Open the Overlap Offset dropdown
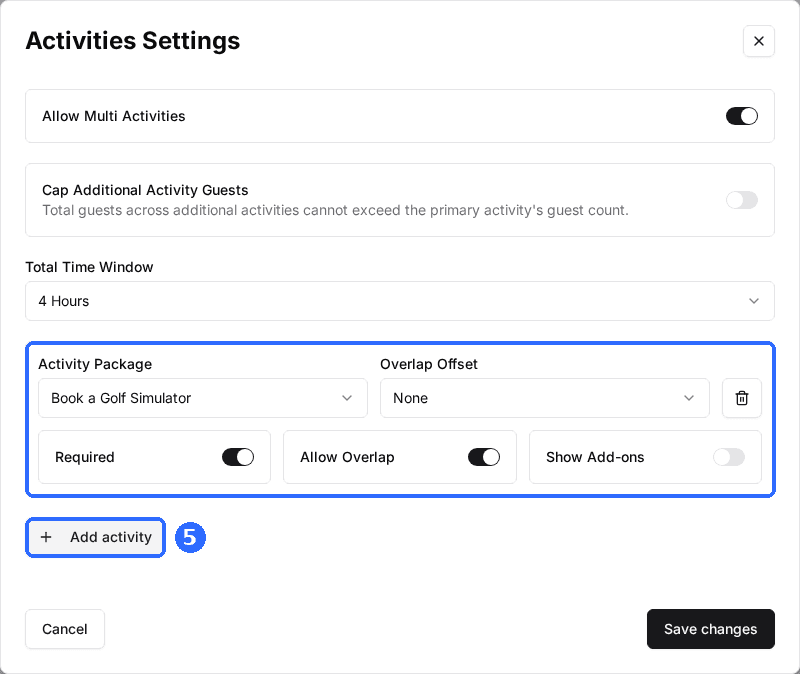This screenshot has height=674, width=800. (544, 398)
